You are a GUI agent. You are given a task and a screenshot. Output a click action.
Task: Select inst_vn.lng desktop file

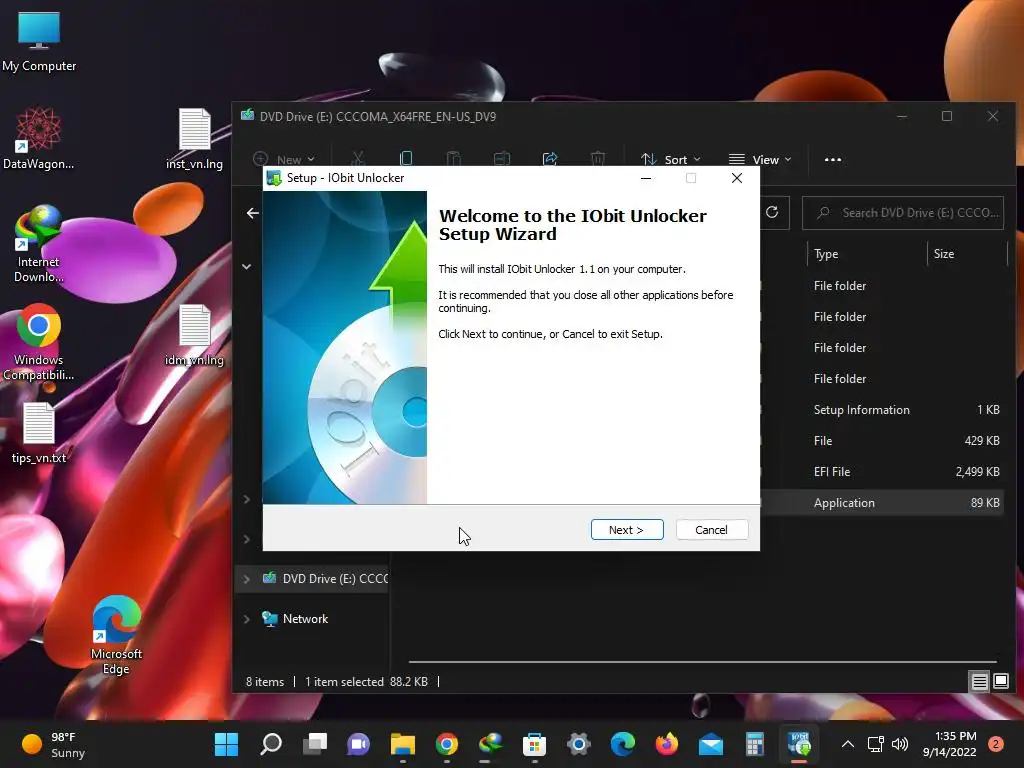(x=195, y=139)
